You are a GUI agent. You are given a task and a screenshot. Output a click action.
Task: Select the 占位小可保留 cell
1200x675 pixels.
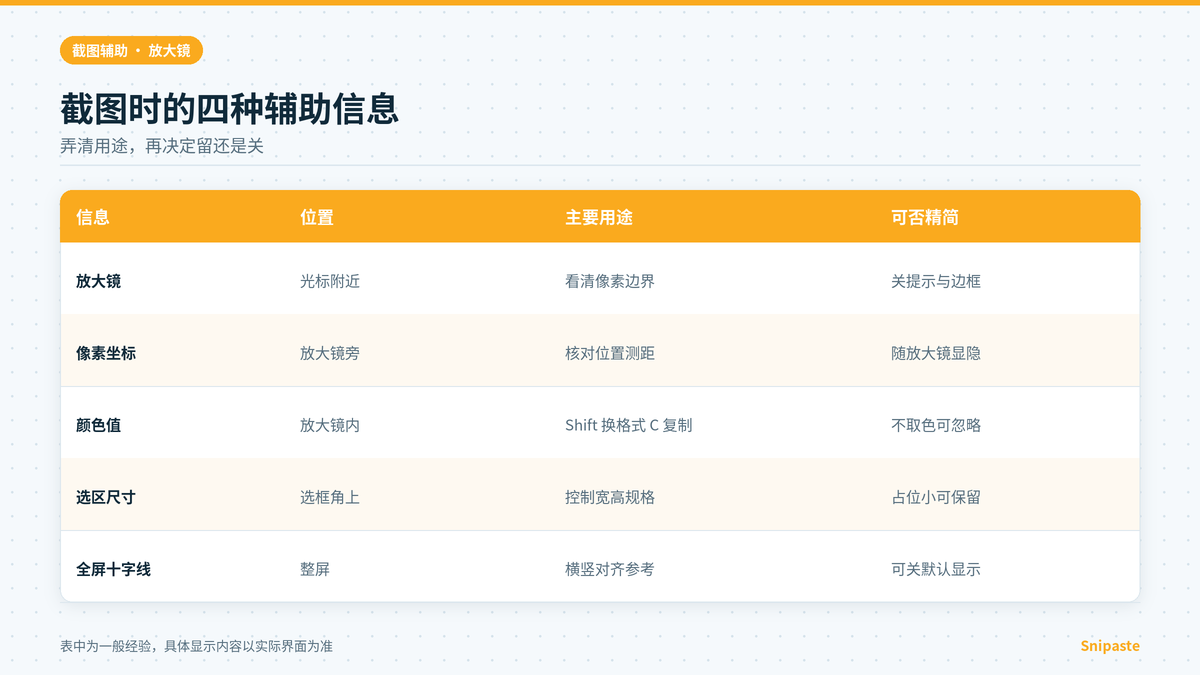(x=936, y=497)
